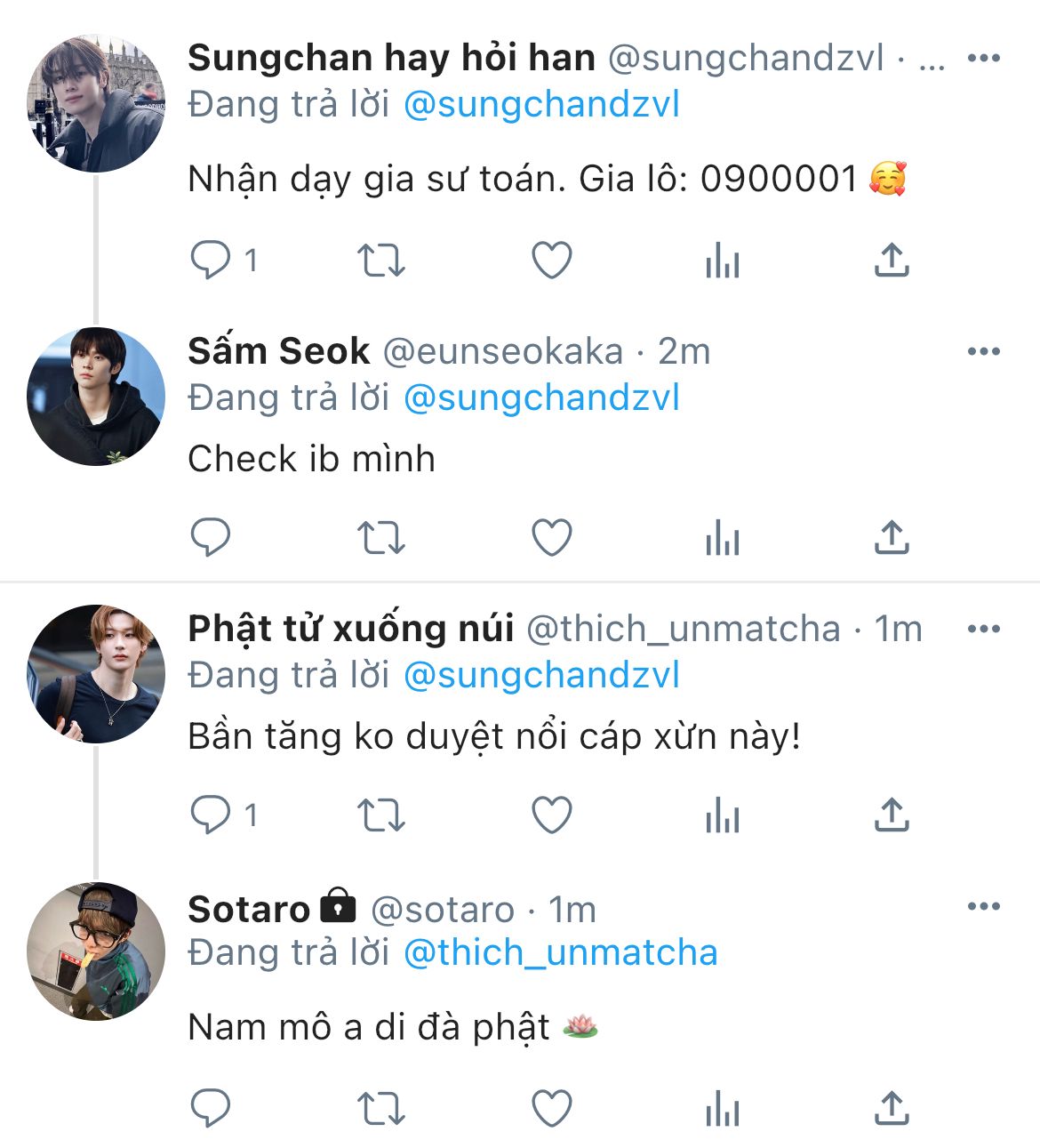Screen dimensions: 1040x1148
Task: Open the Phật tử xuống núi display name
Action: coord(350,630)
